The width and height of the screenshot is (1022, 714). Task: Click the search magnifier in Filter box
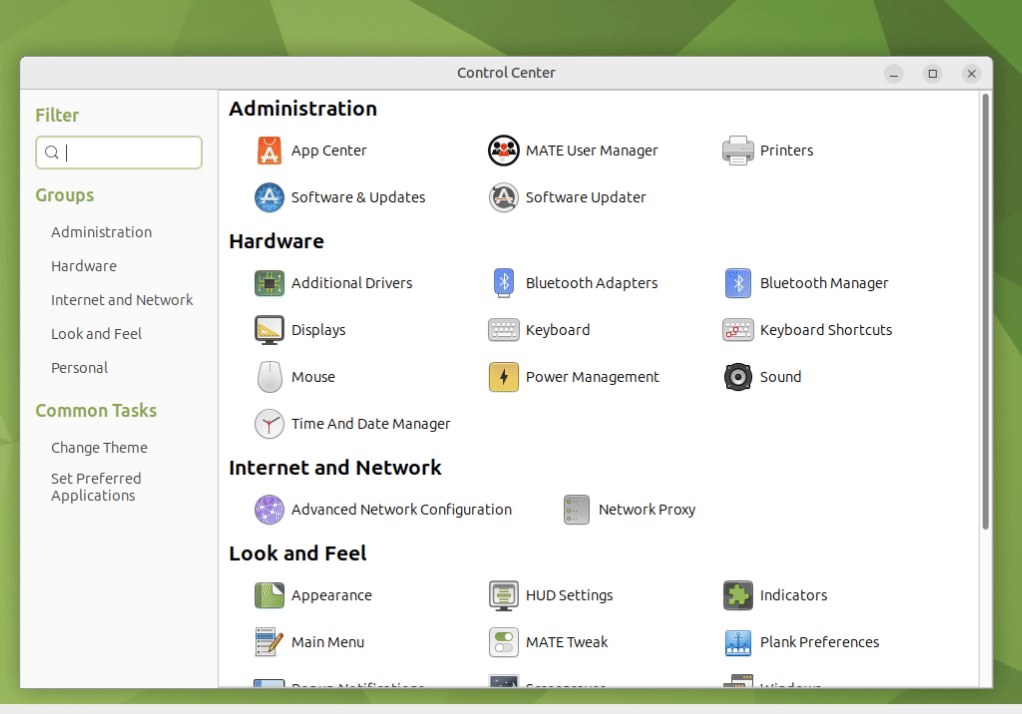point(51,153)
